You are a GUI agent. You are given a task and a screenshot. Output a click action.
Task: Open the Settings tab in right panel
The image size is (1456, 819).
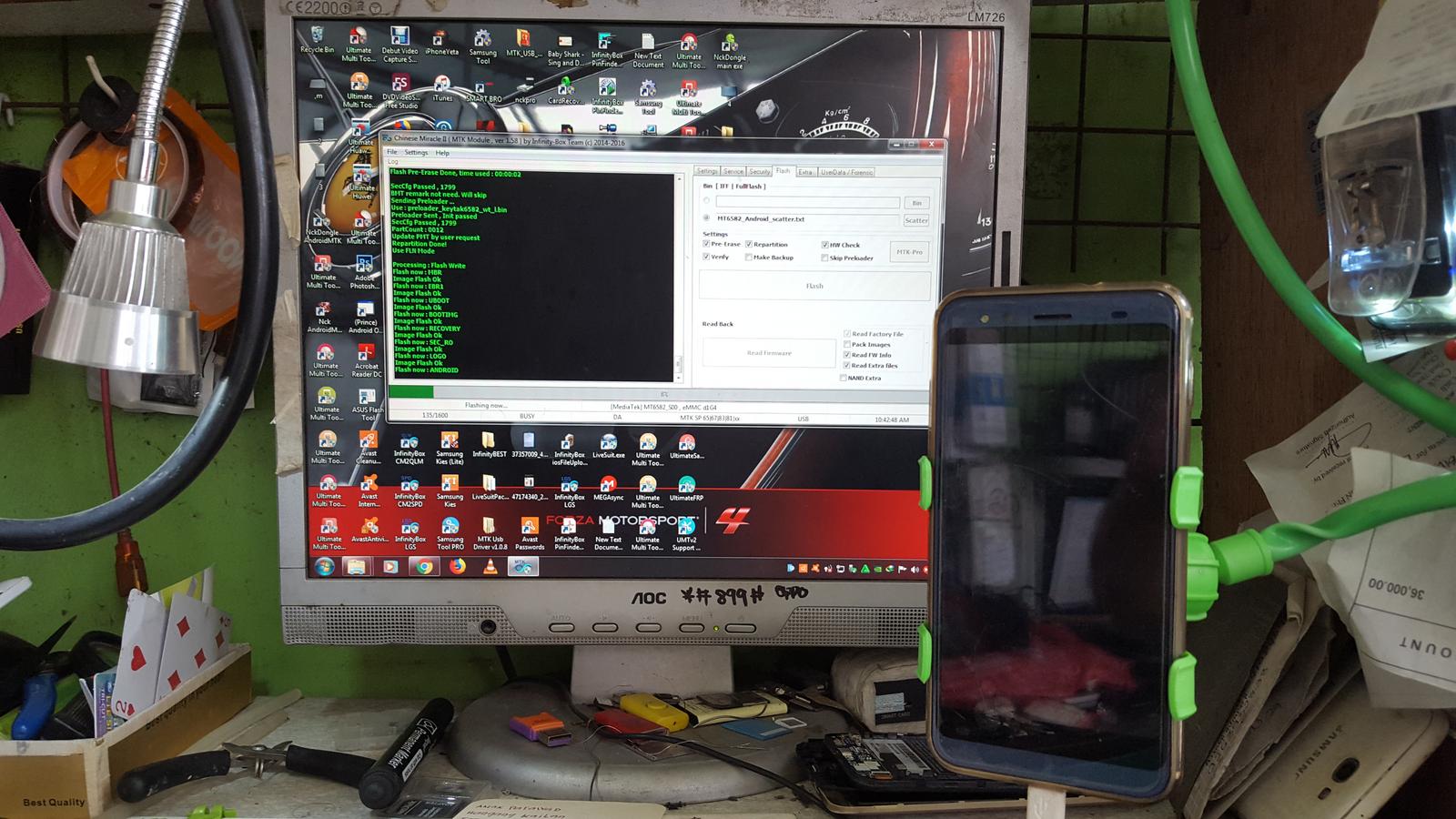click(x=707, y=171)
